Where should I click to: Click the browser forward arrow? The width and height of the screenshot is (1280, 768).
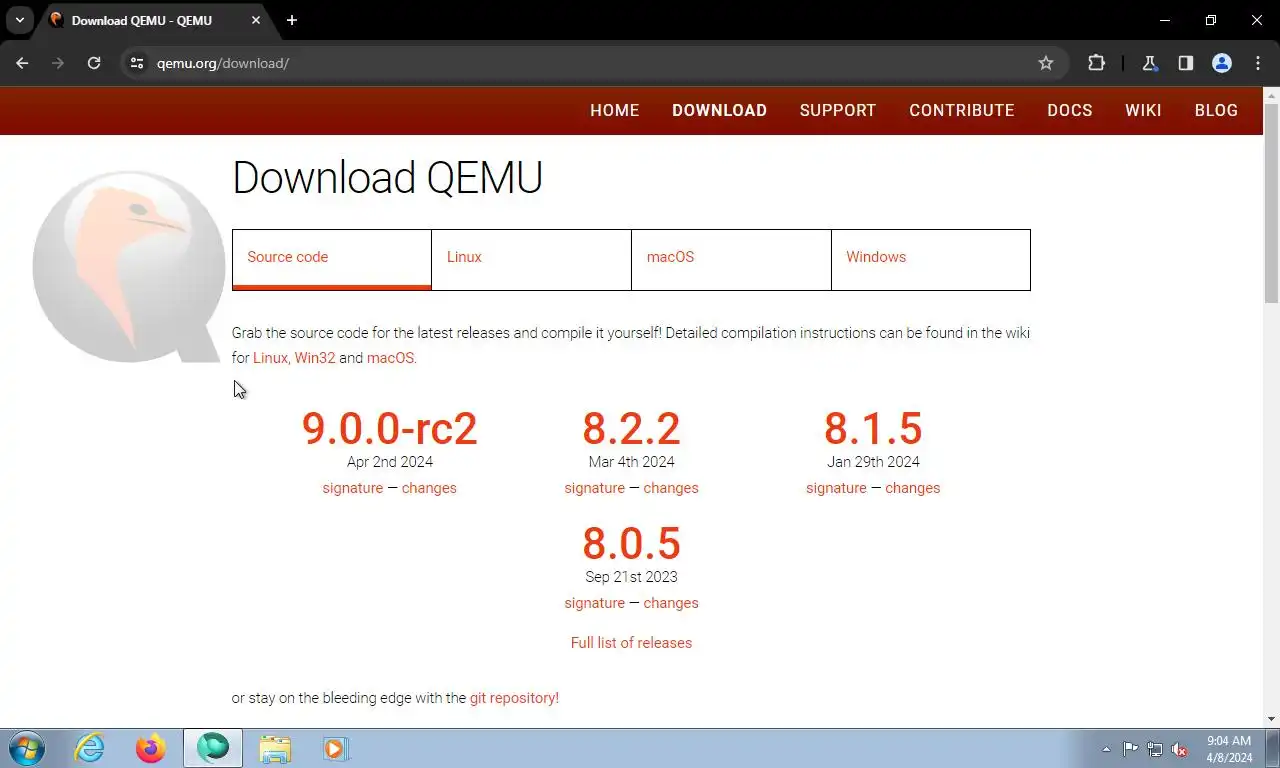pos(58,63)
